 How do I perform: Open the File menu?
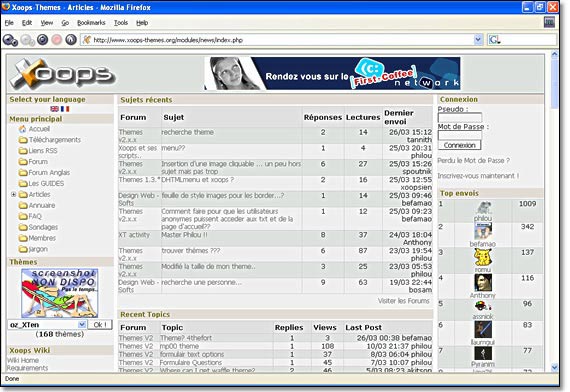9,23
